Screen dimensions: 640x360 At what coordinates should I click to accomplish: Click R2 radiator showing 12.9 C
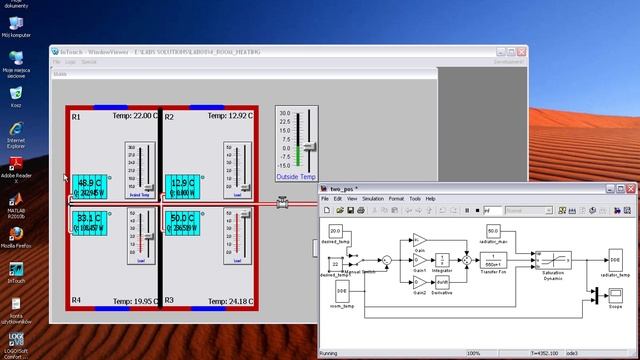tap(182, 187)
